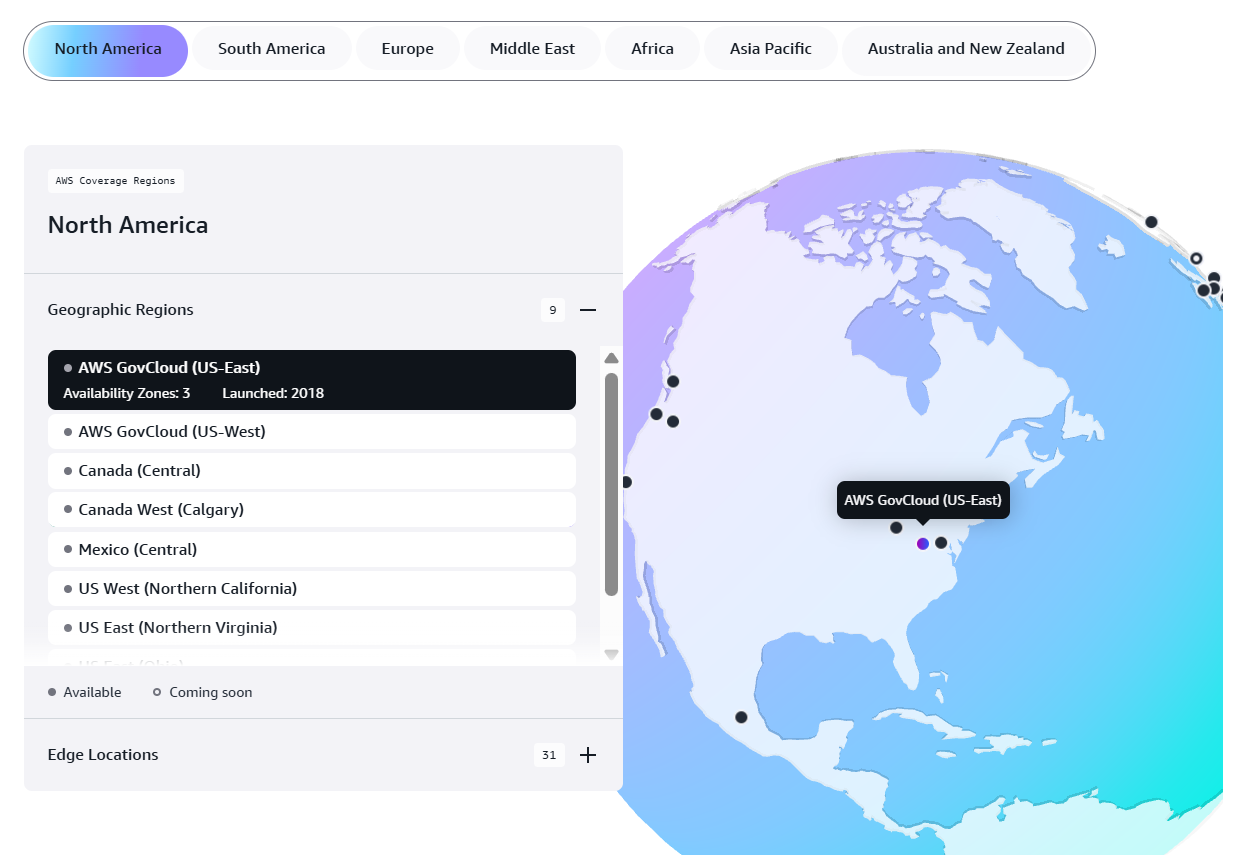Select AWS GovCloud (US-West) region
The width and height of the screenshot is (1251, 855).
point(312,432)
